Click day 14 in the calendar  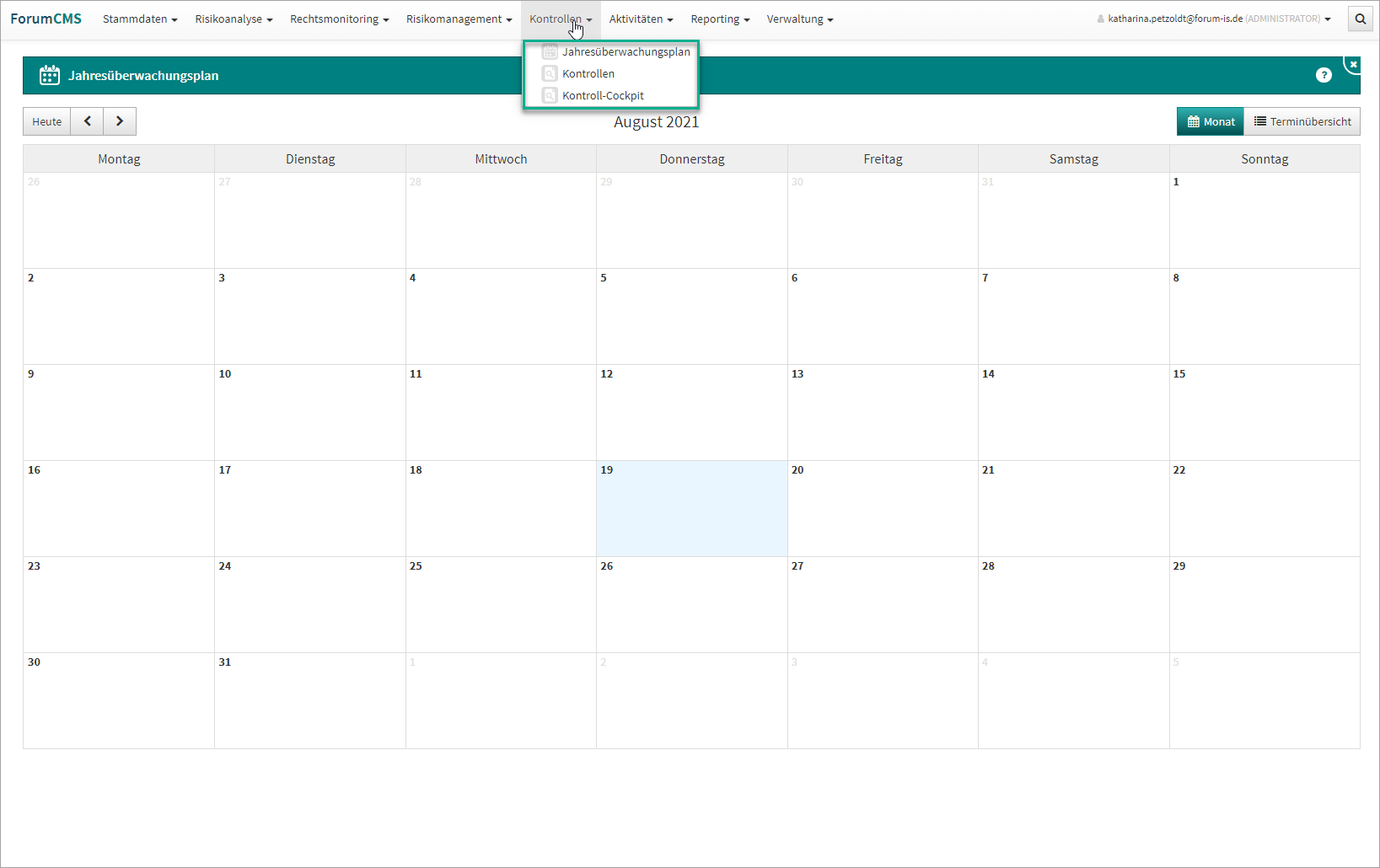tap(1074, 412)
